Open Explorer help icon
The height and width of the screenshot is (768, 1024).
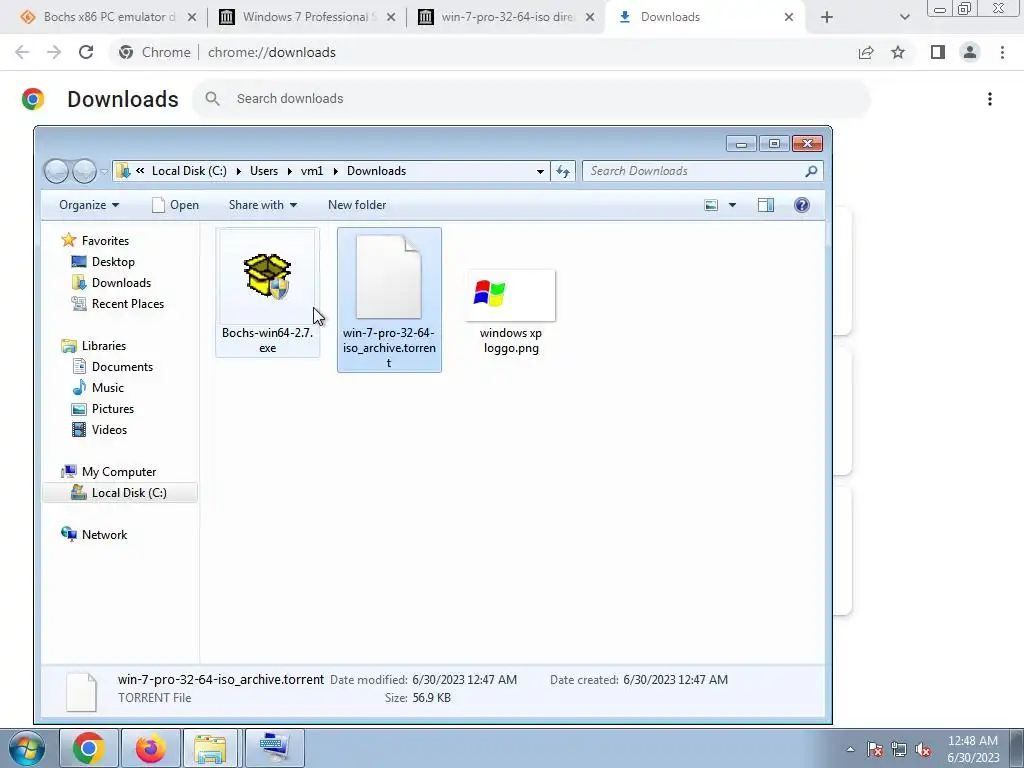[x=801, y=205]
